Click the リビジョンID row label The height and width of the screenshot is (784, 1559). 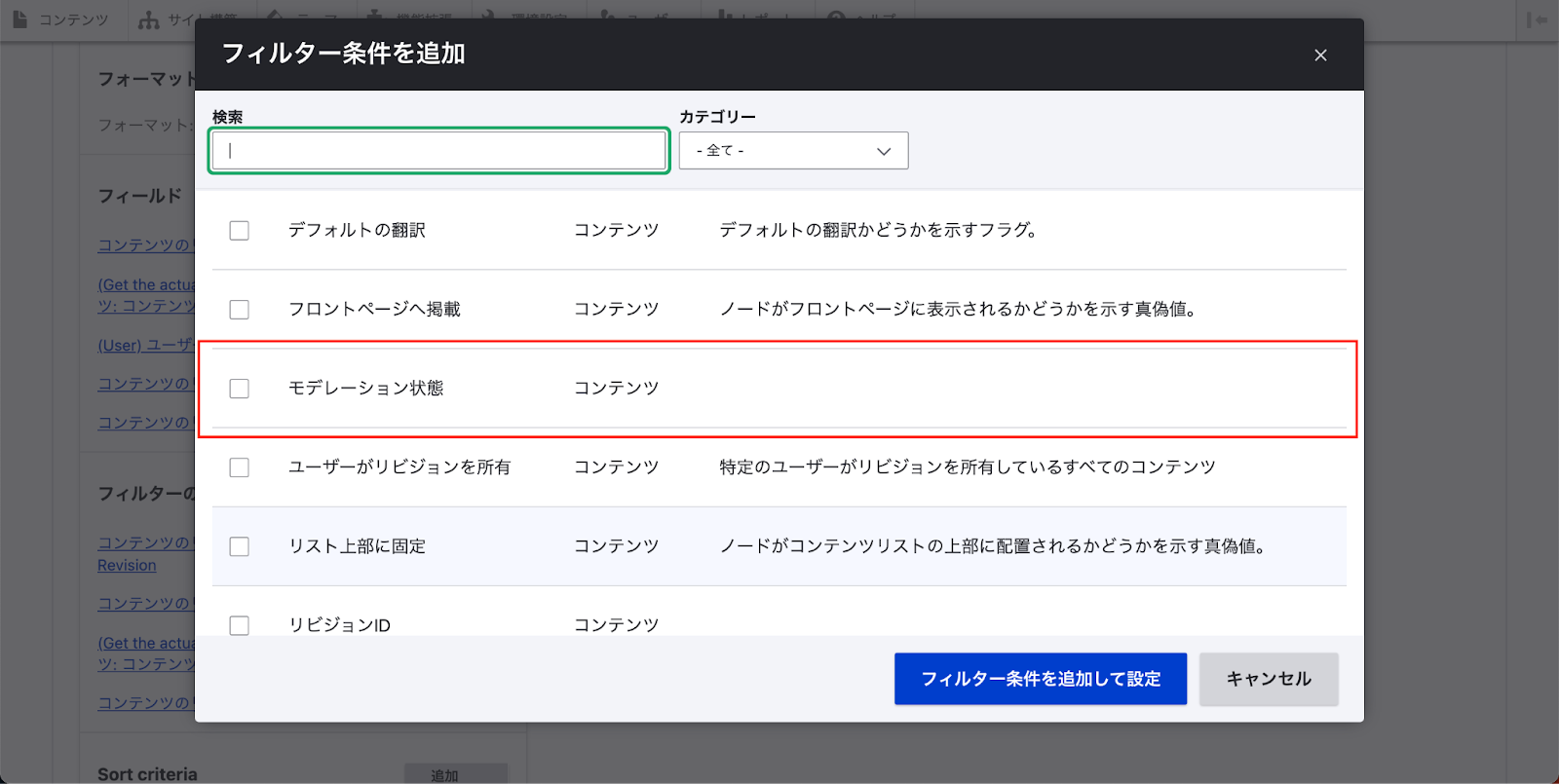coord(339,625)
